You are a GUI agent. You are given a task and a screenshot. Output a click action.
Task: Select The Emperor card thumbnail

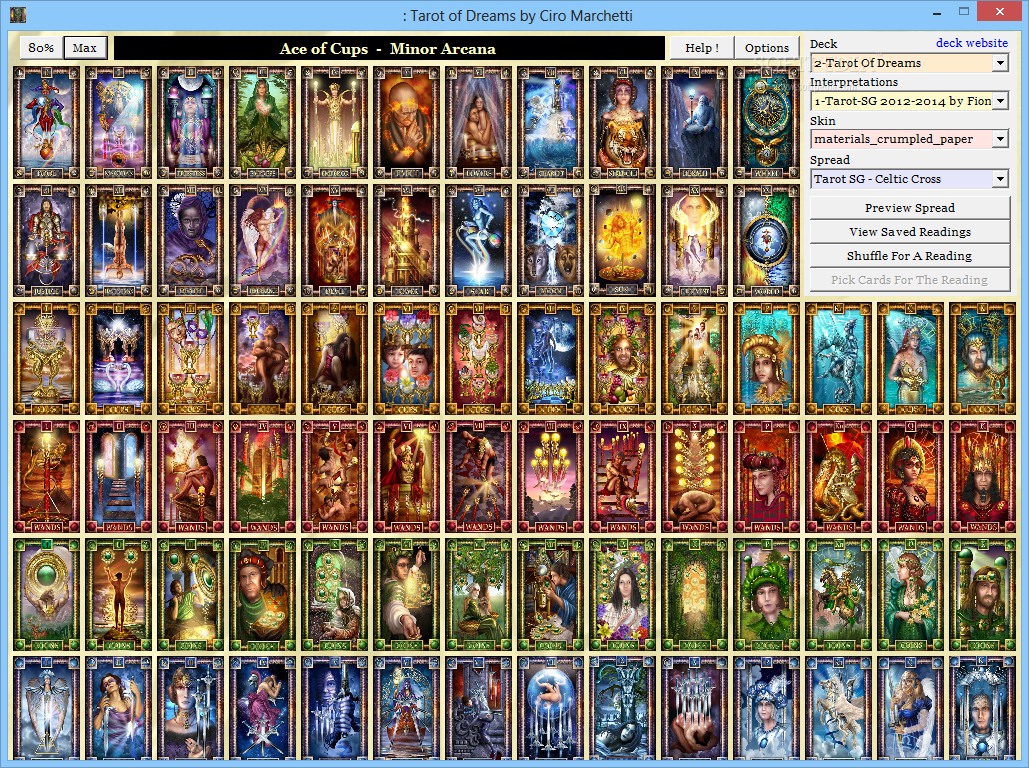tap(335, 122)
